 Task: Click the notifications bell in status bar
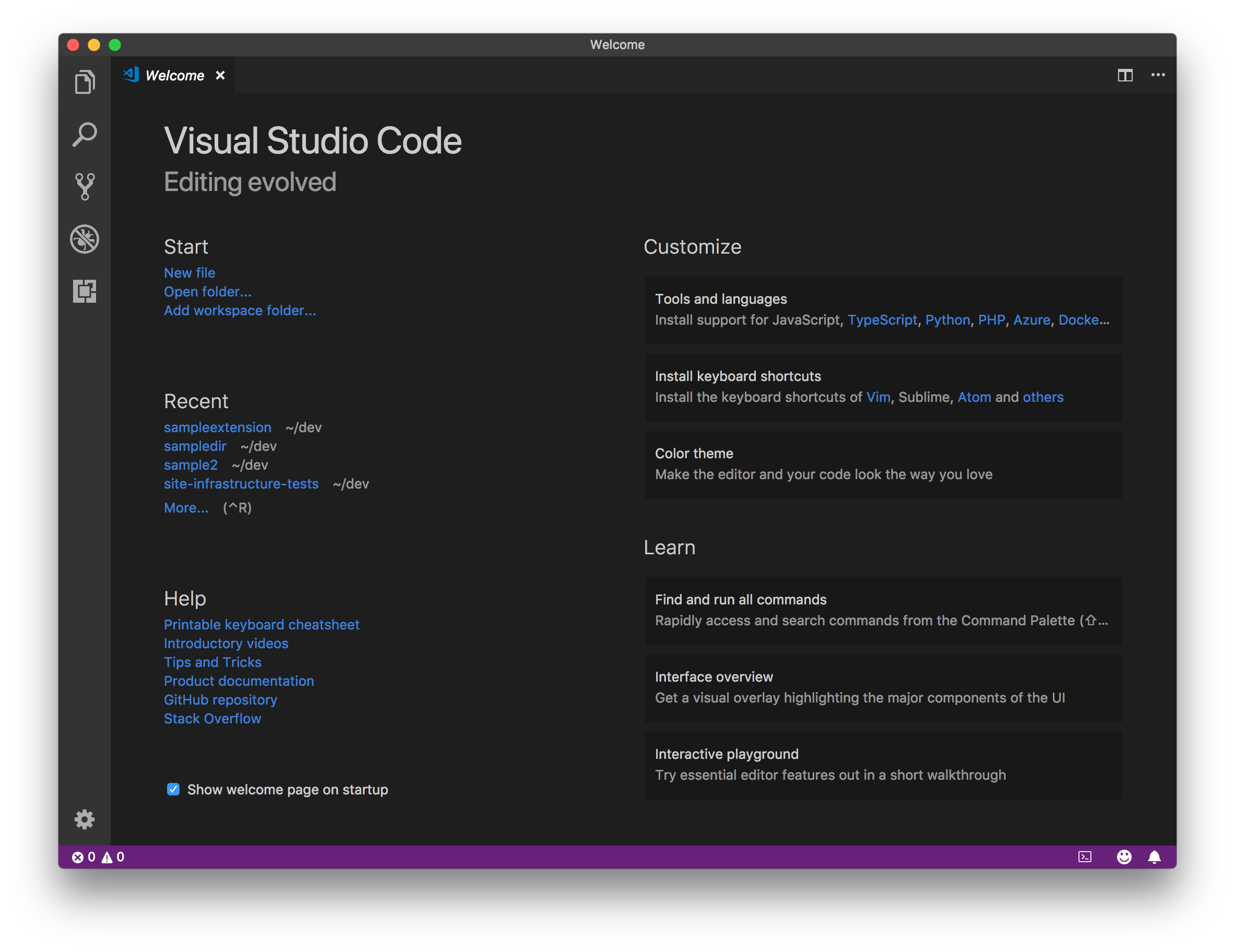pos(1154,857)
